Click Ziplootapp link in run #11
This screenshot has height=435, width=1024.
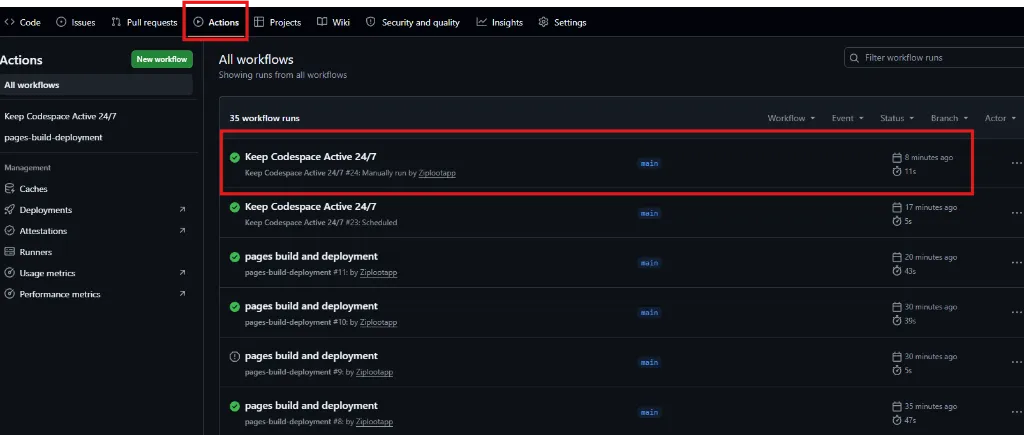tap(378, 272)
